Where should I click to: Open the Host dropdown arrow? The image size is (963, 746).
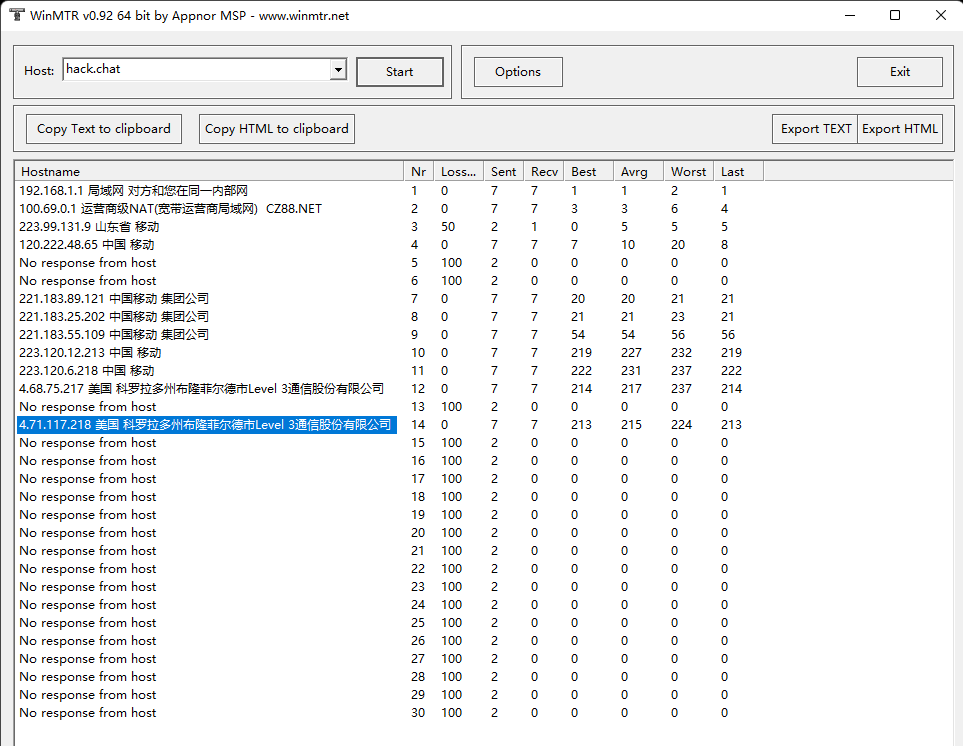coord(338,69)
